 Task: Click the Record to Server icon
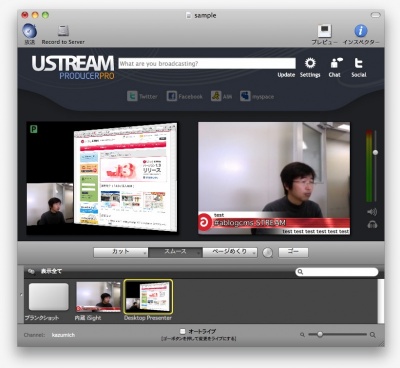click(x=63, y=31)
